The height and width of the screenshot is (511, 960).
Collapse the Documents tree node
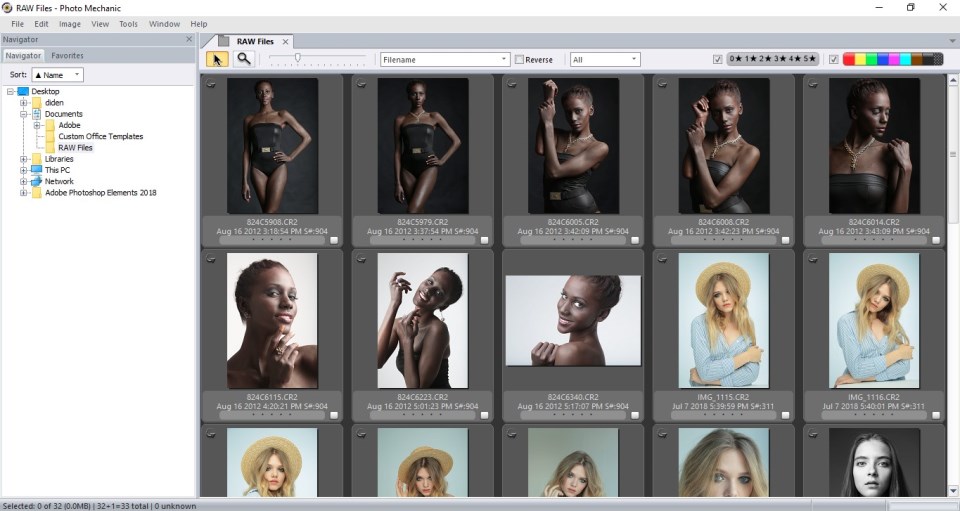(23, 114)
